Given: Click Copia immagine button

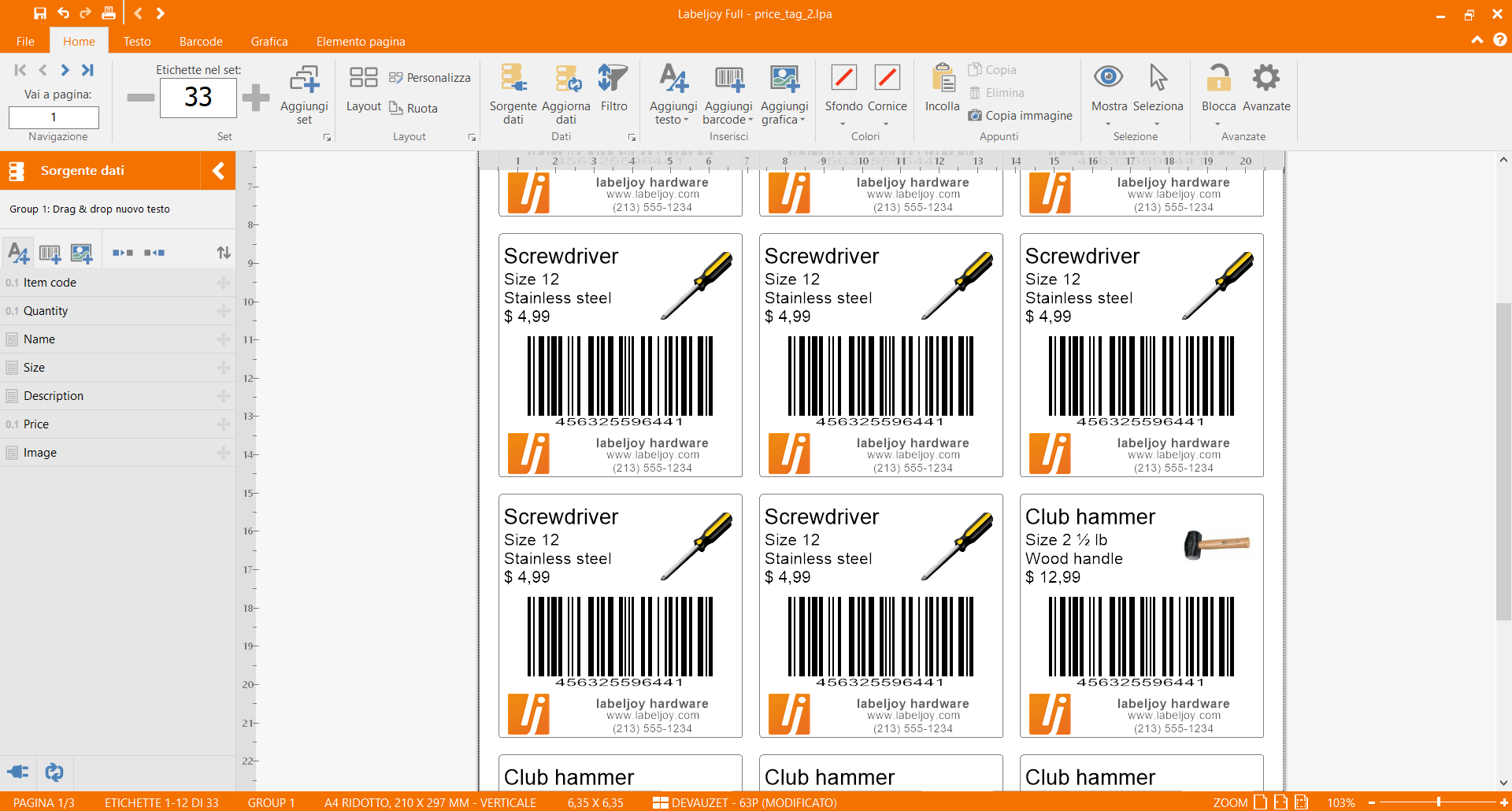Looking at the screenshot, I should [1021, 116].
